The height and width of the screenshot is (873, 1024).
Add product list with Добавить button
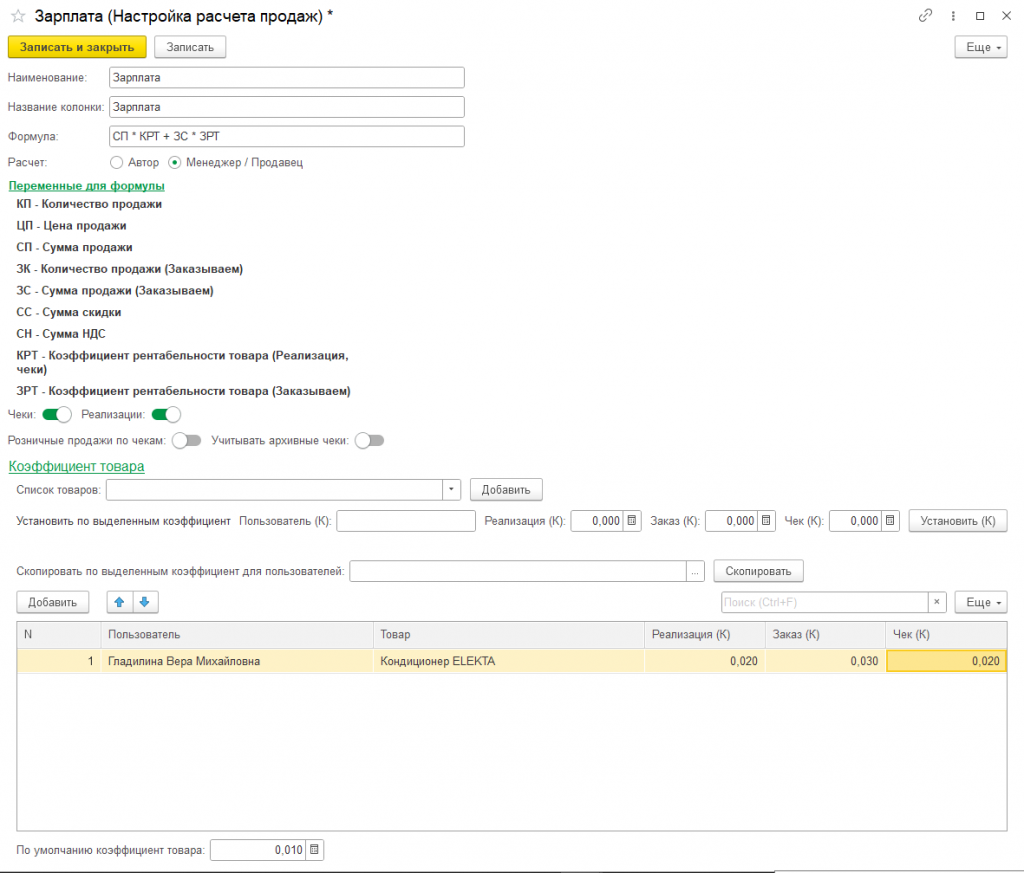coord(506,490)
